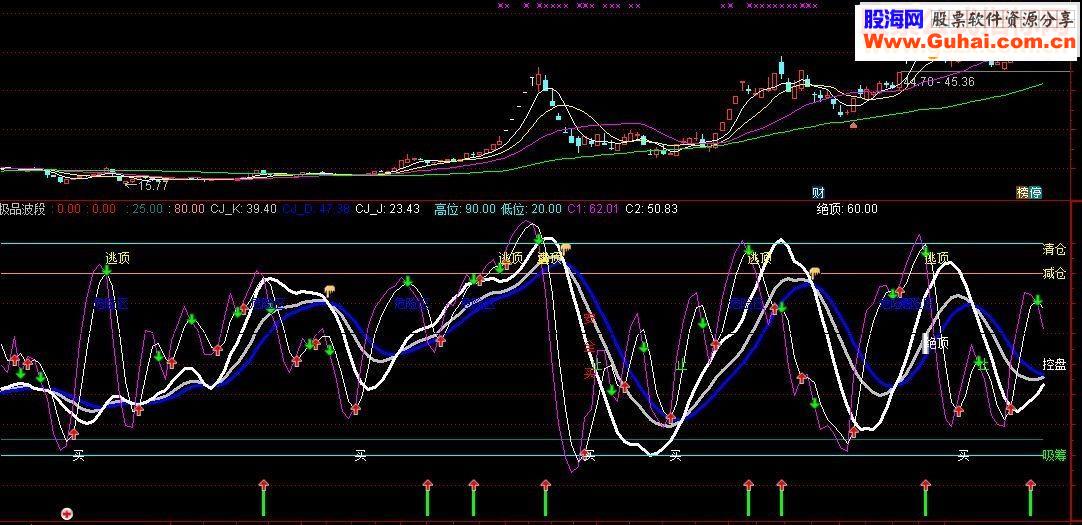The width and height of the screenshot is (1082, 525).
Task: Click the C1: 62.01 value
Action: point(593,209)
